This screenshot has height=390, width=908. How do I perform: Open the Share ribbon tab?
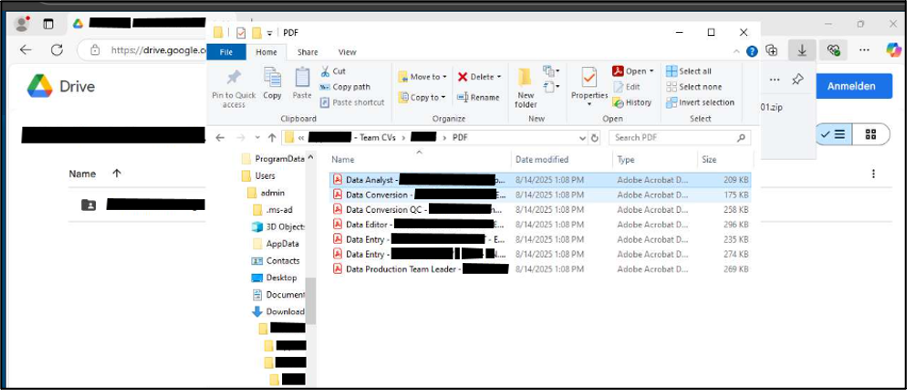[x=307, y=52]
